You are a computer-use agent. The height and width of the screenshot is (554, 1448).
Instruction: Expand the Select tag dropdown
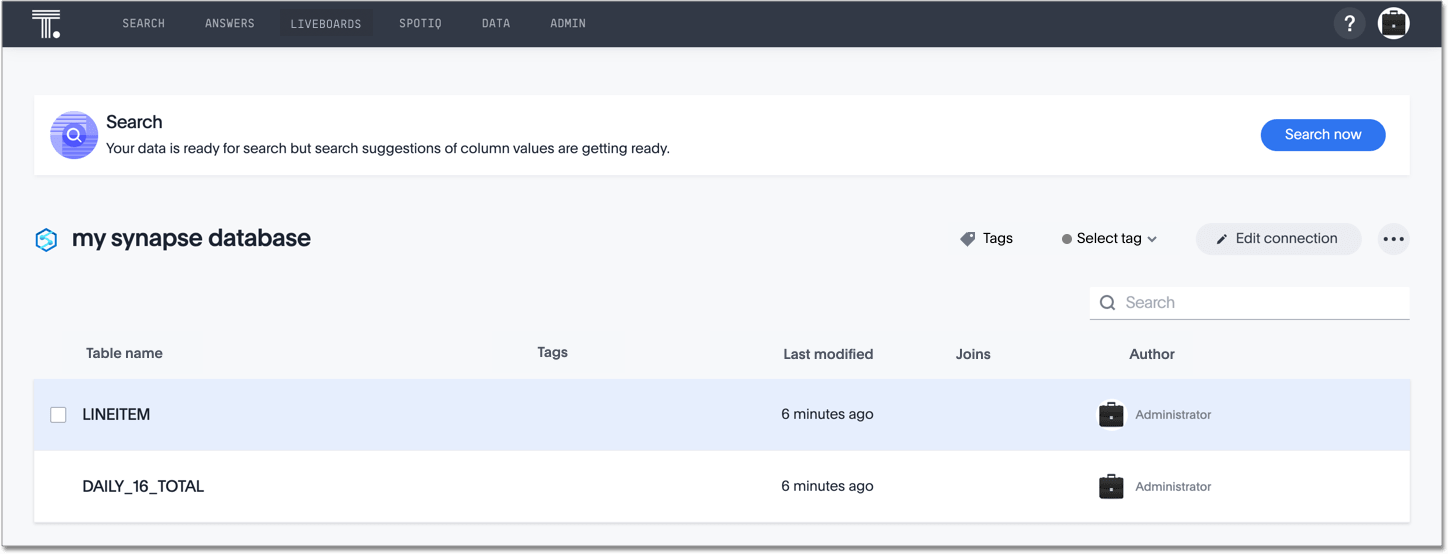[x=1109, y=239]
